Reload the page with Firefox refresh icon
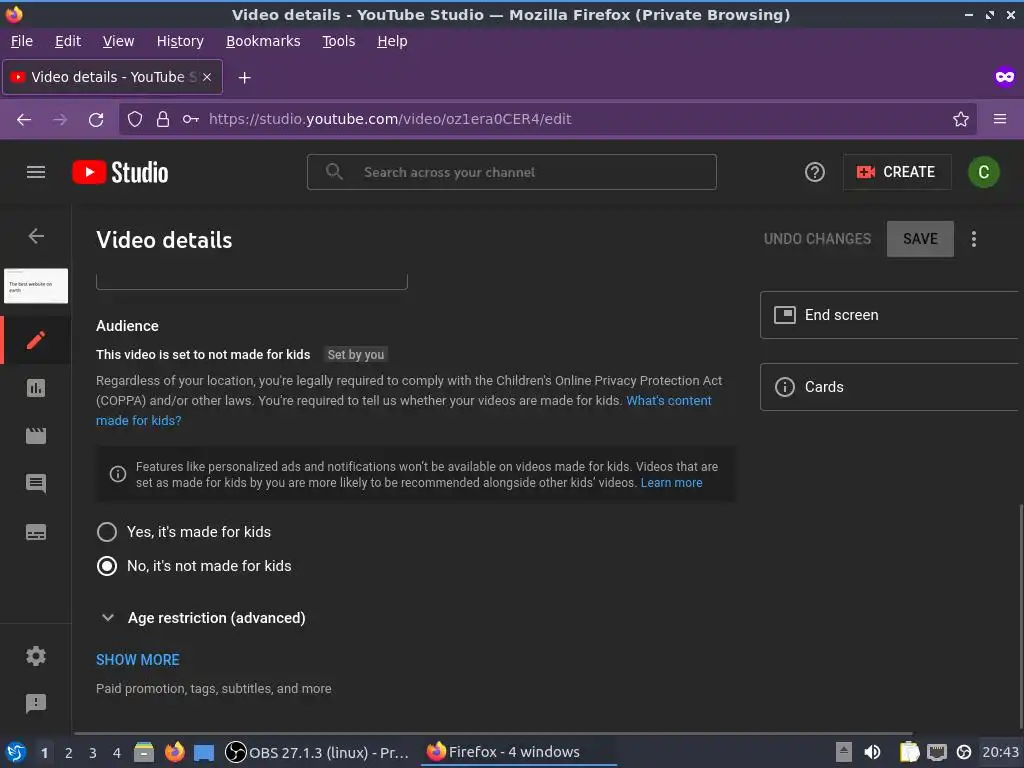 (x=96, y=120)
